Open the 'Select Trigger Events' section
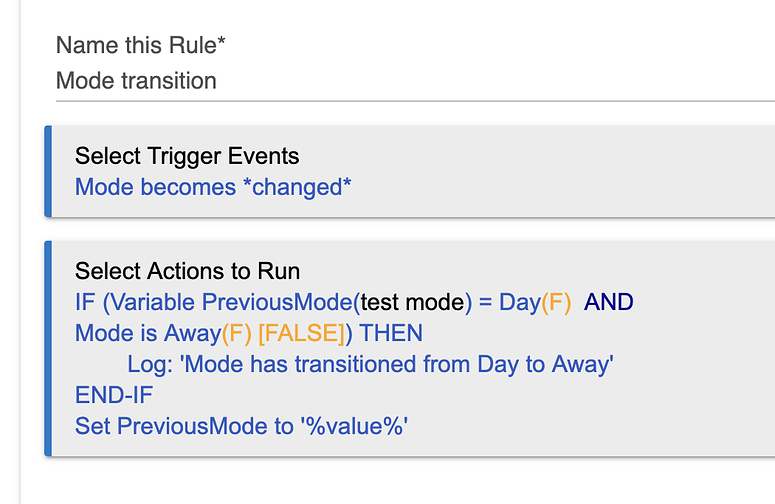Image resolution: width=775 pixels, height=504 pixels. 187,156
